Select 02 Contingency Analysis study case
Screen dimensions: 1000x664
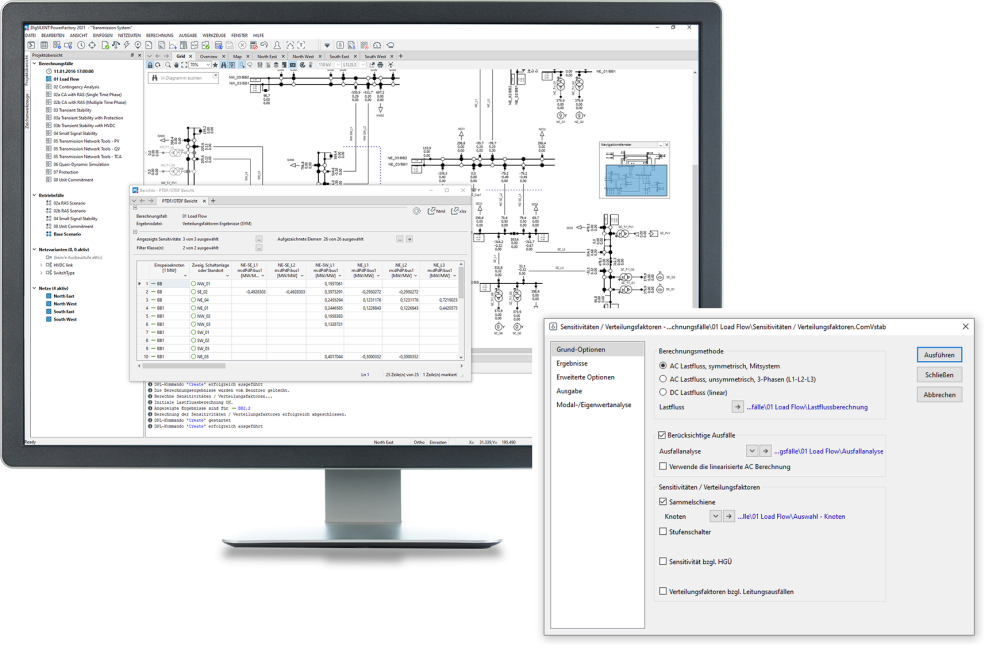click(x=77, y=87)
